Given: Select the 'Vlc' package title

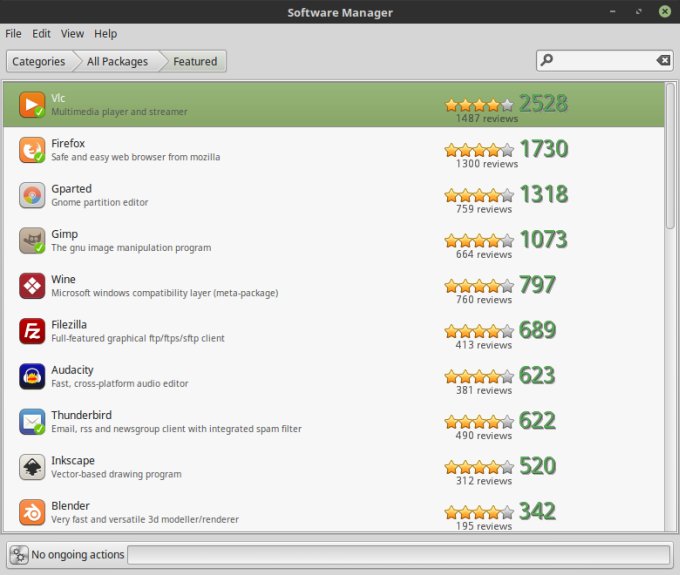Looking at the screenshot, I should [58, 98].
